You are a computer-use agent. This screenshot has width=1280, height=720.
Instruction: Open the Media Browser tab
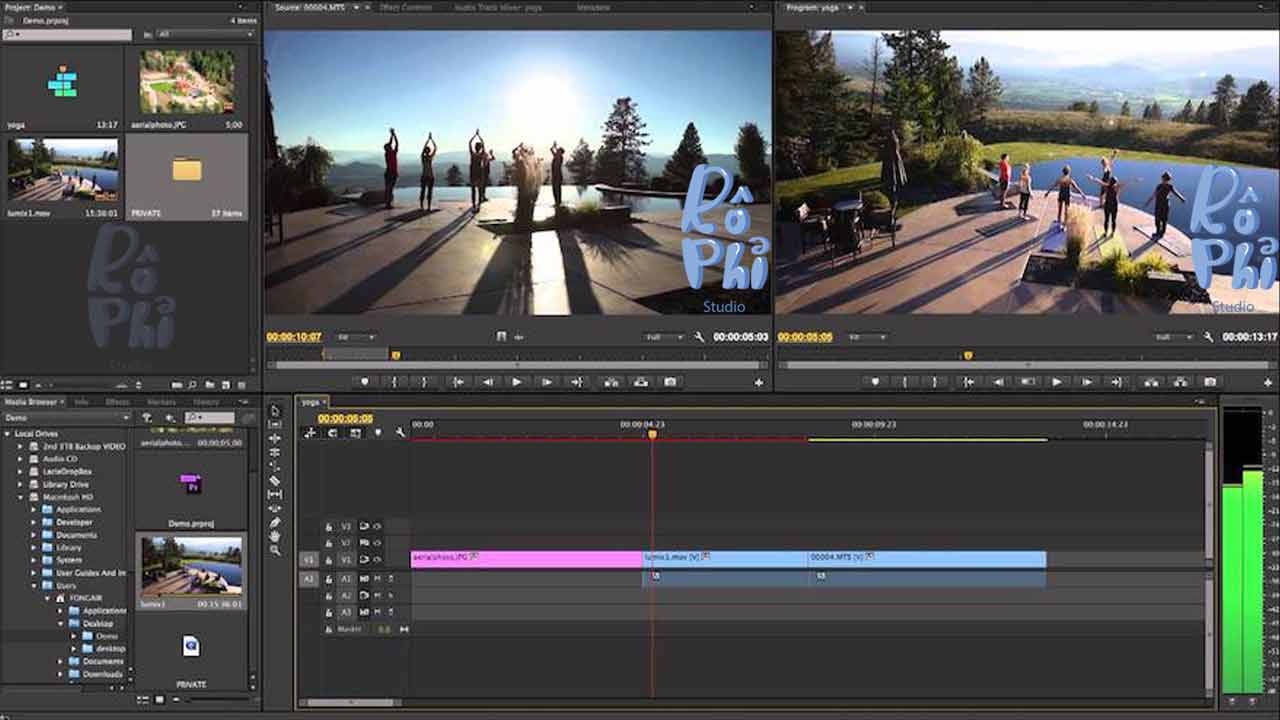31,402
